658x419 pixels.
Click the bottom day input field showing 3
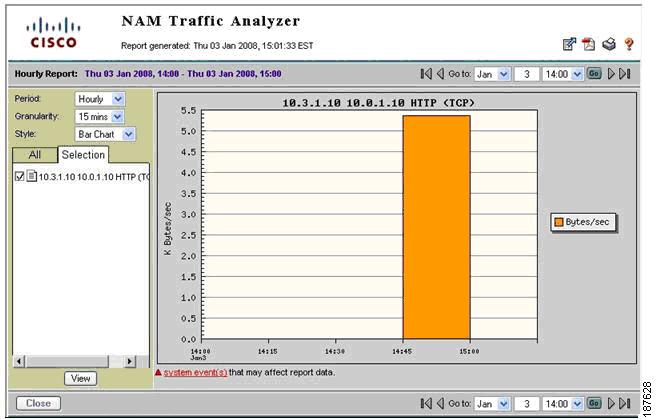(x=526, y=404)
